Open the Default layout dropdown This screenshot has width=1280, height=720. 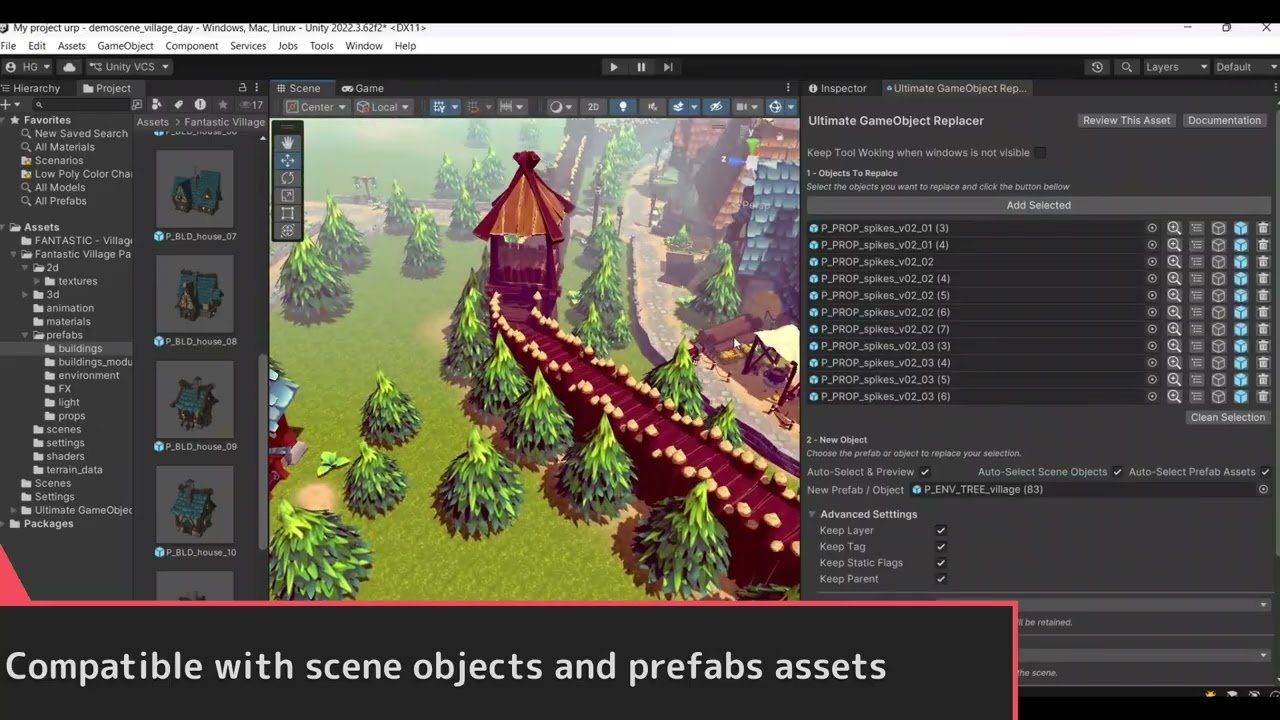[x=1245, y=67]
